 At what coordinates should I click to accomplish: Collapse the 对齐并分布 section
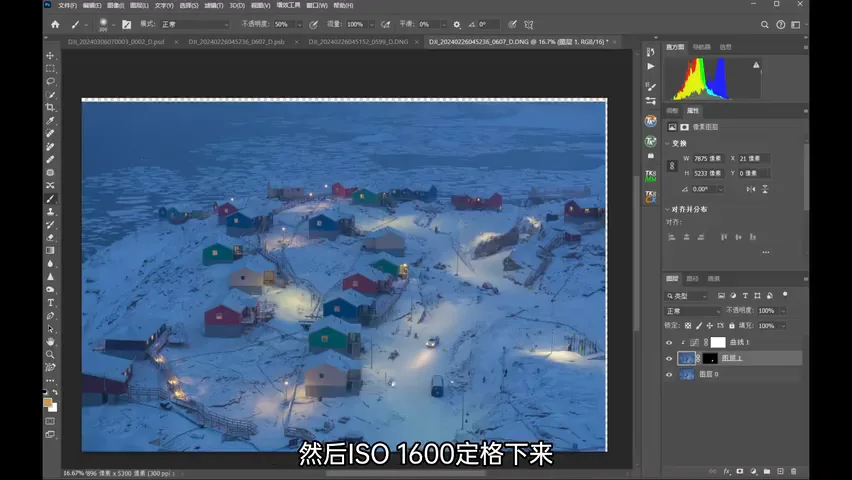click(x=668, y=209)
